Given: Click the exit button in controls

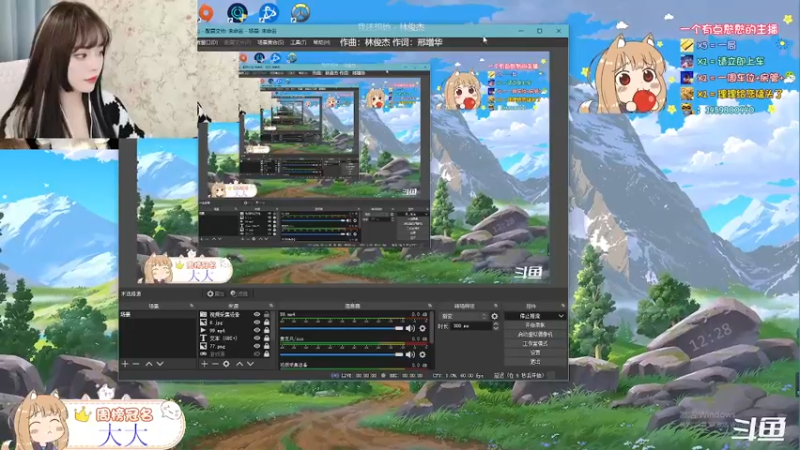Looking at the screenshot, I should pos(535,362).
